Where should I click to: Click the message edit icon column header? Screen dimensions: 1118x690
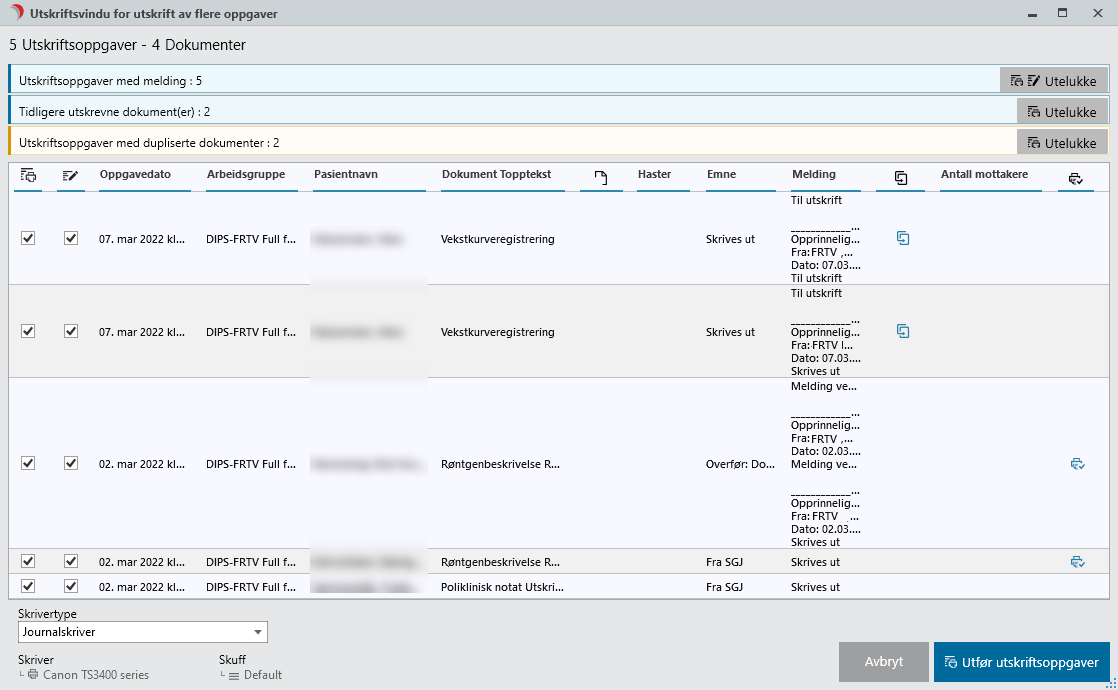[x=70, y=176]
